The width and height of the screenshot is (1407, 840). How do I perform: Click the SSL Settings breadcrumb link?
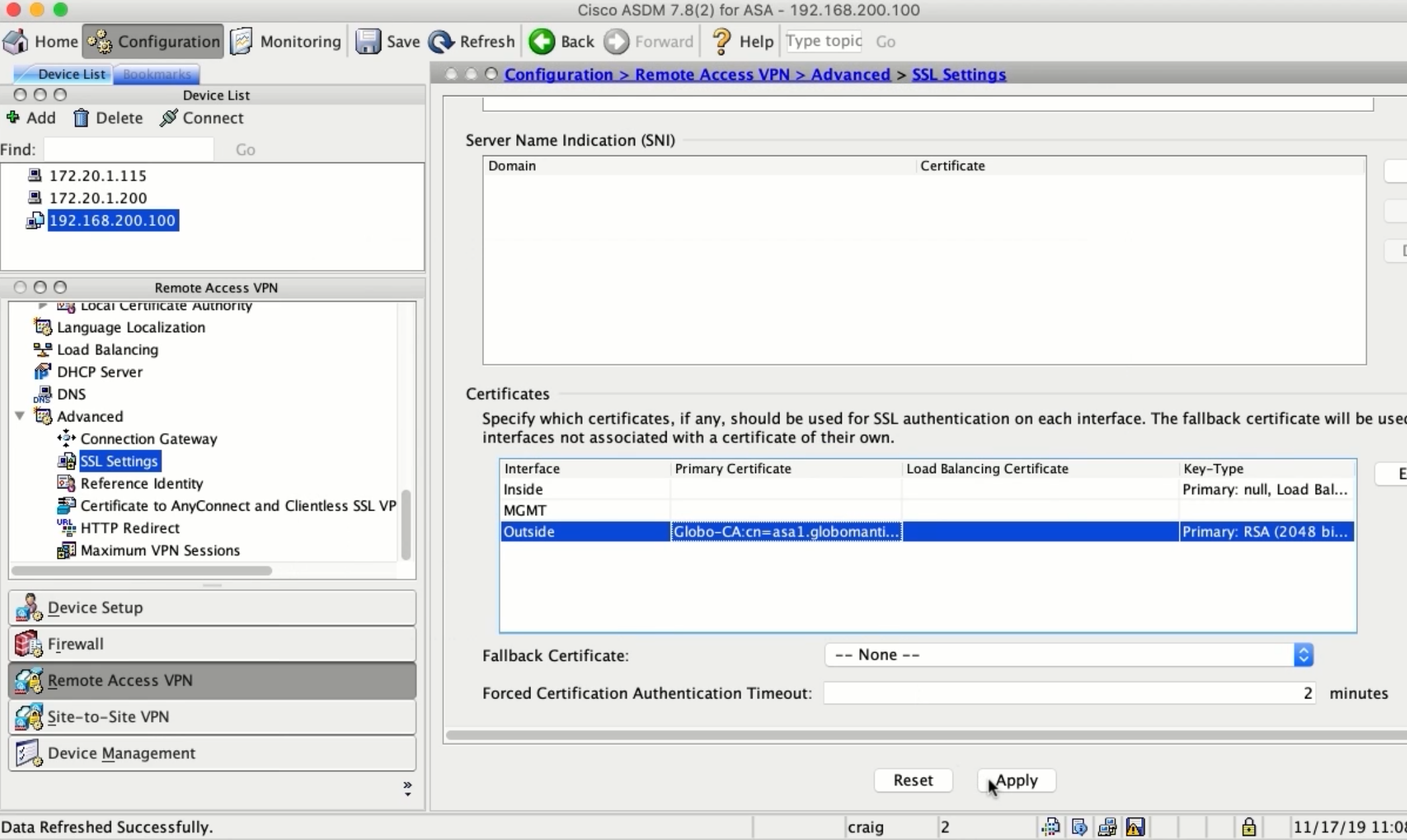point(959,74)
